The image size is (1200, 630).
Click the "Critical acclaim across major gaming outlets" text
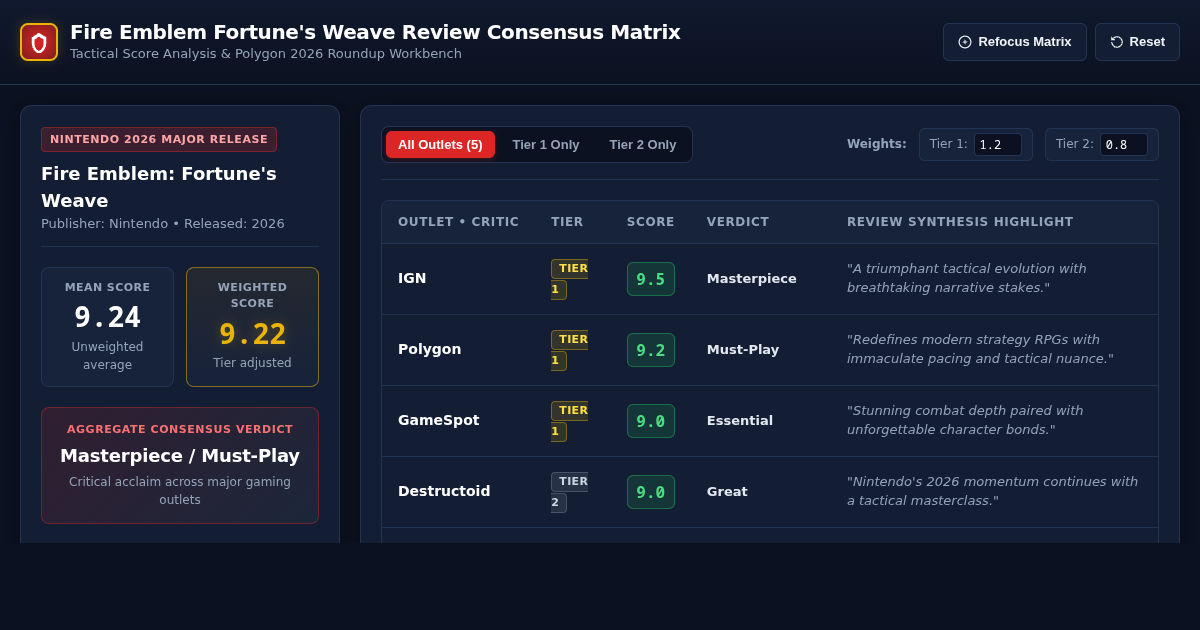click(x=180, y=491)
